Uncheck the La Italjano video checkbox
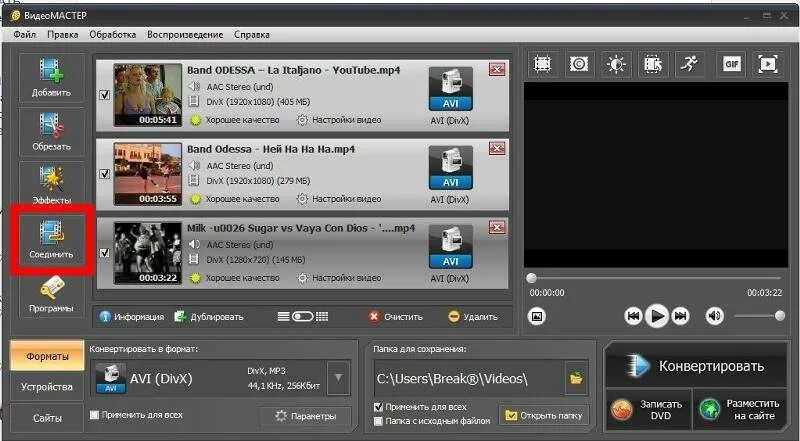Viewport: 800px width, 441px height. click(105, 95)
